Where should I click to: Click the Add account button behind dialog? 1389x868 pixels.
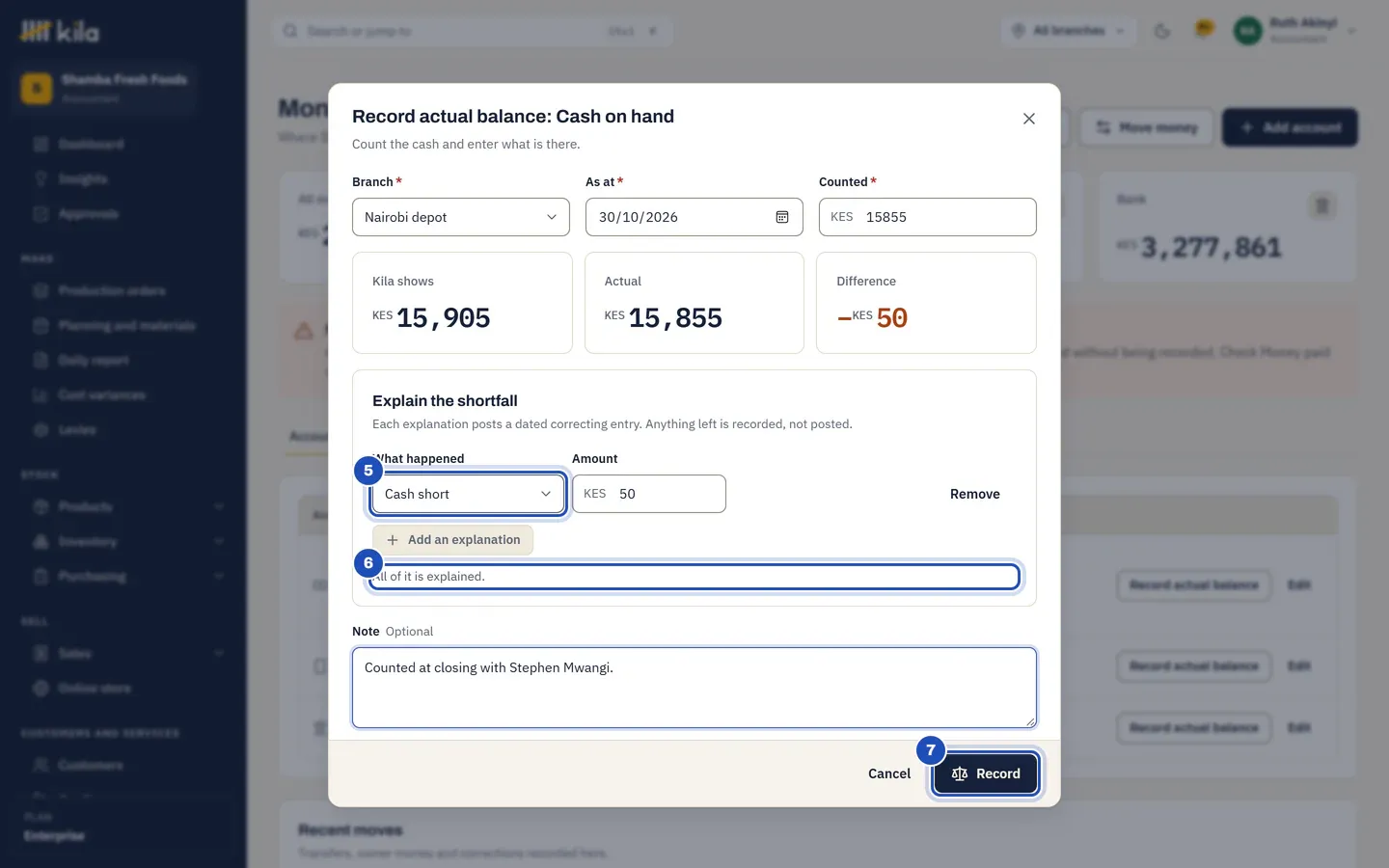pos(1290,127)
